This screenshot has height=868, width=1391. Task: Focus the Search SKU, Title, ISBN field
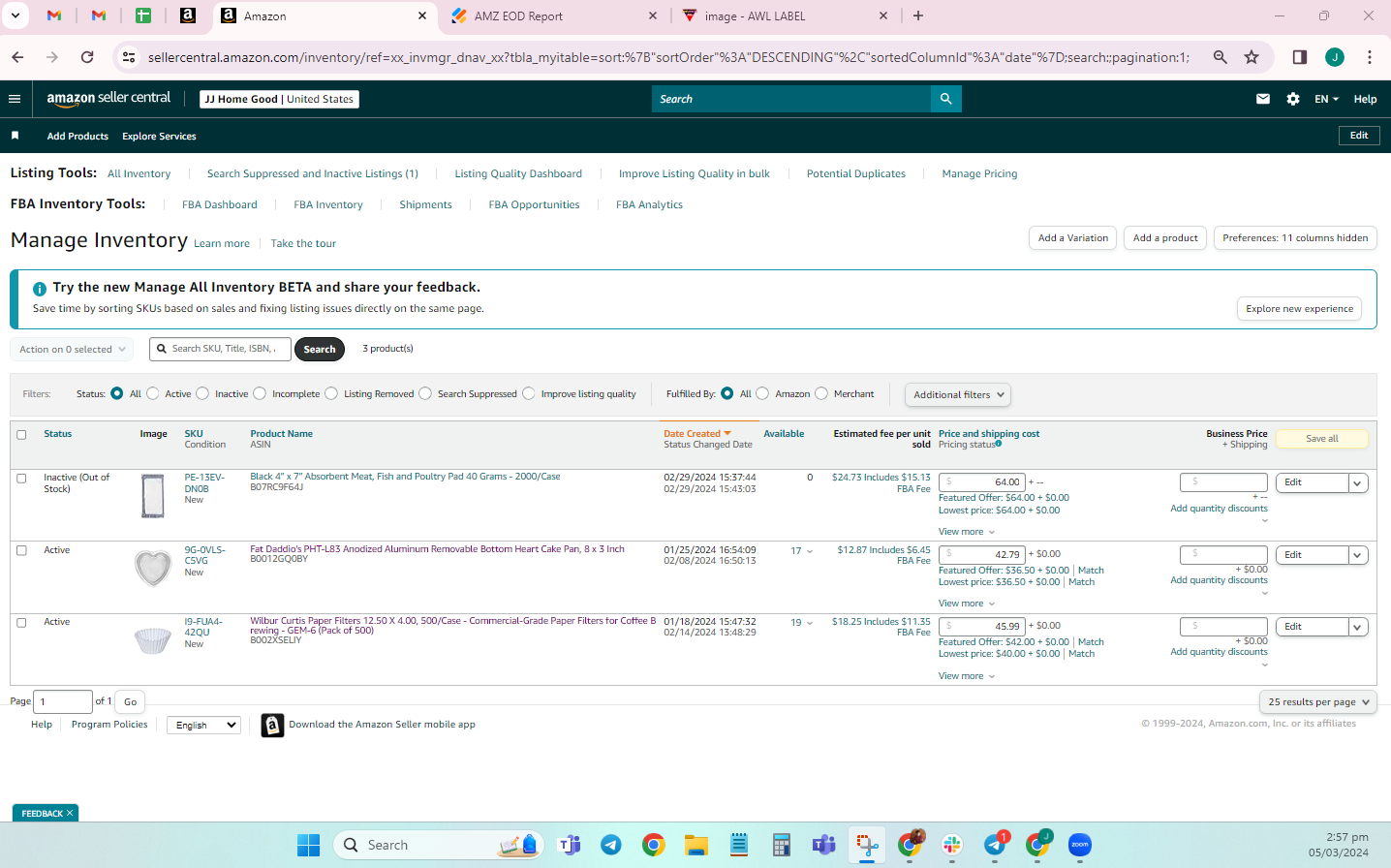click(220, 349)
